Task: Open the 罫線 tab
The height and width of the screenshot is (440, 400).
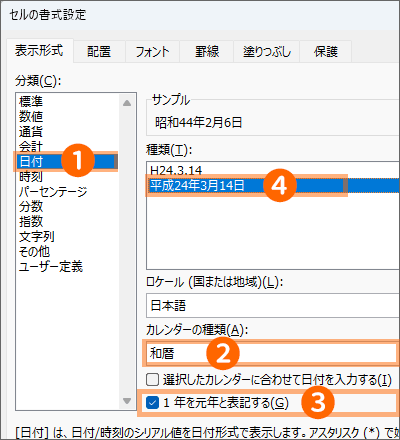Action: pos(207,52)
